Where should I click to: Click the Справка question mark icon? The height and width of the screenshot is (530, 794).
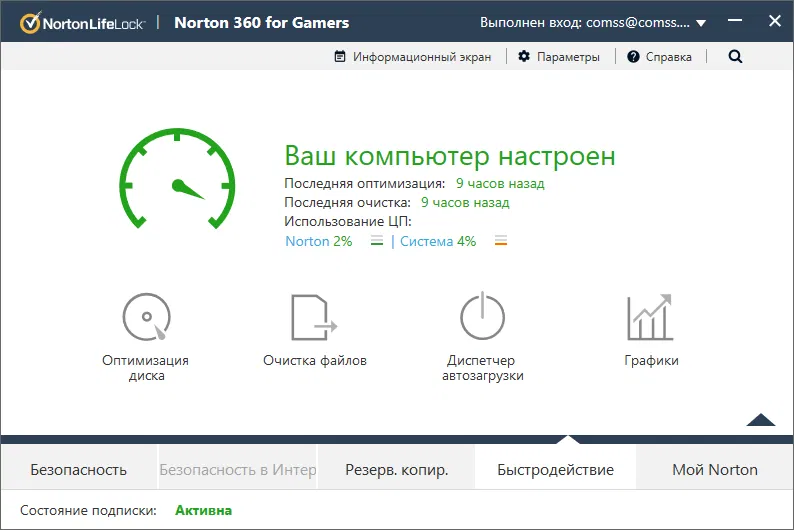pyautogui.click(x=633, y=56)
